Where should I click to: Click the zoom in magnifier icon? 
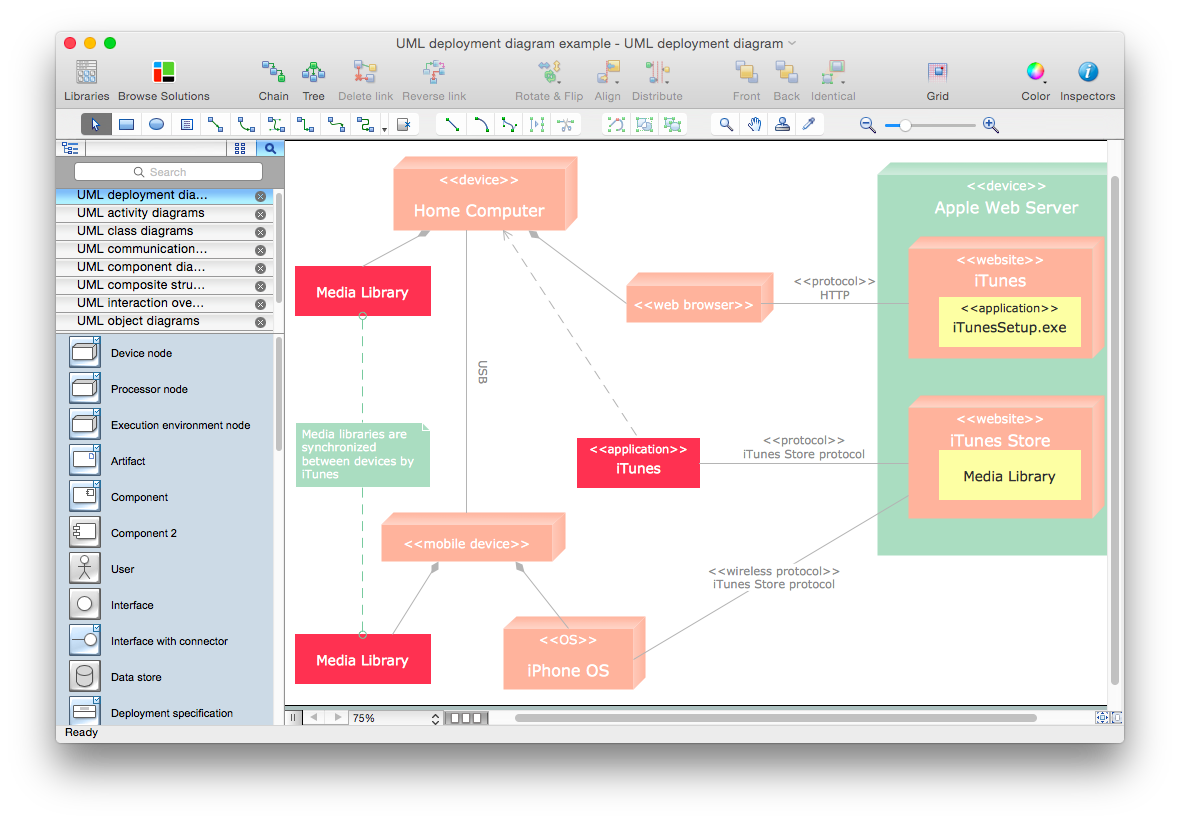[991, 126]
